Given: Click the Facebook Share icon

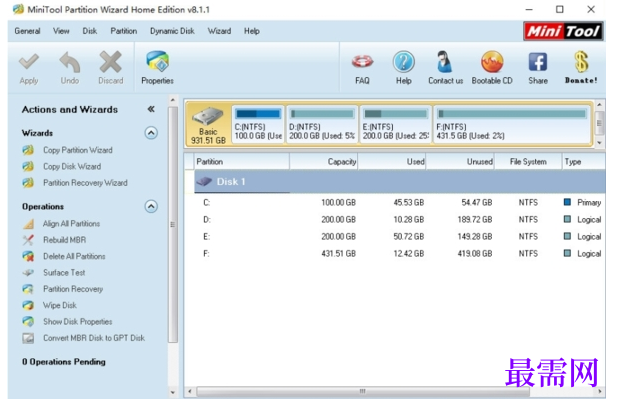Looking at the screenshot, I should pyautogui.click(x=538, y=62).
